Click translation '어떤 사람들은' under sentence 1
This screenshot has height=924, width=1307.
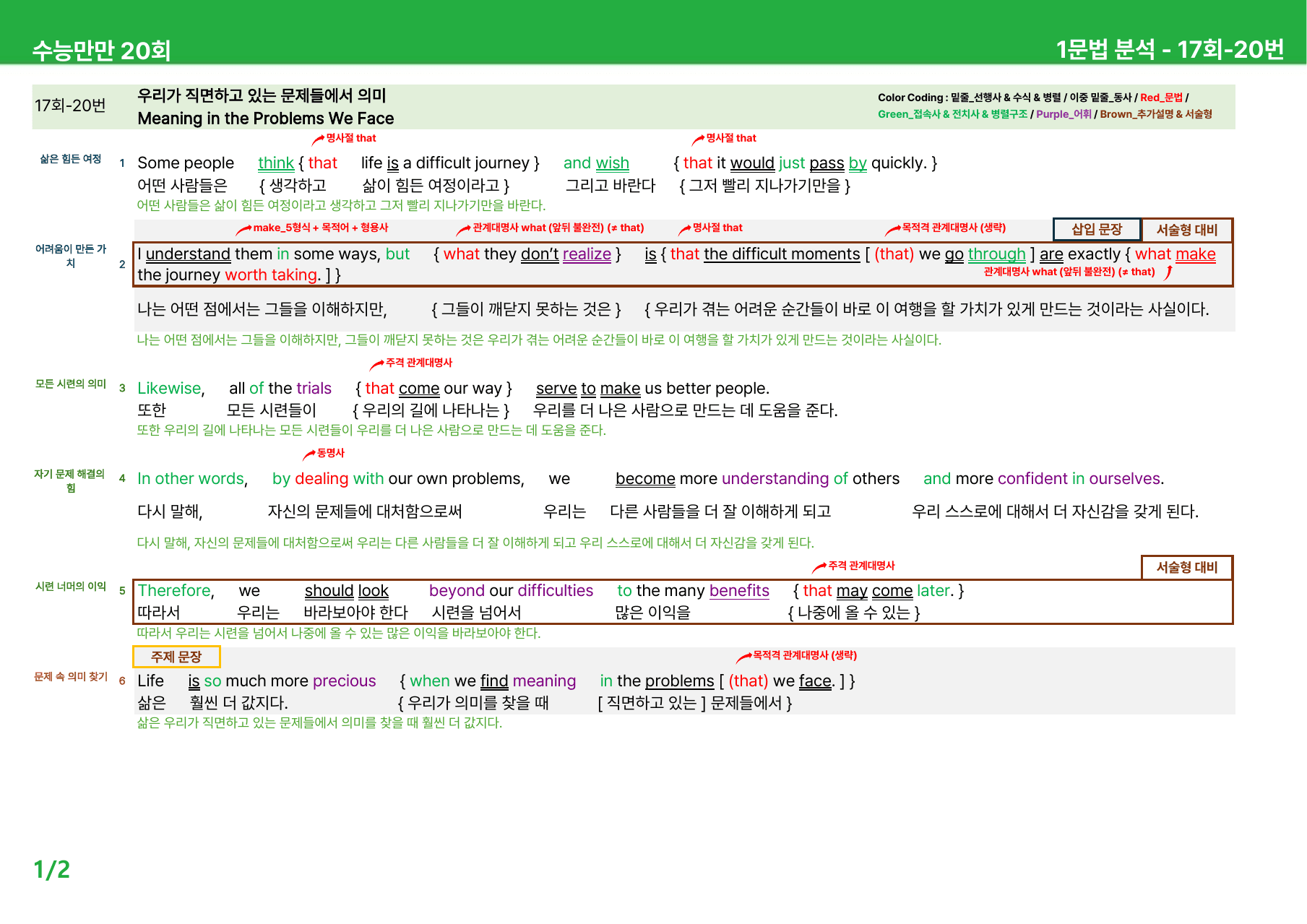point(182,186)
